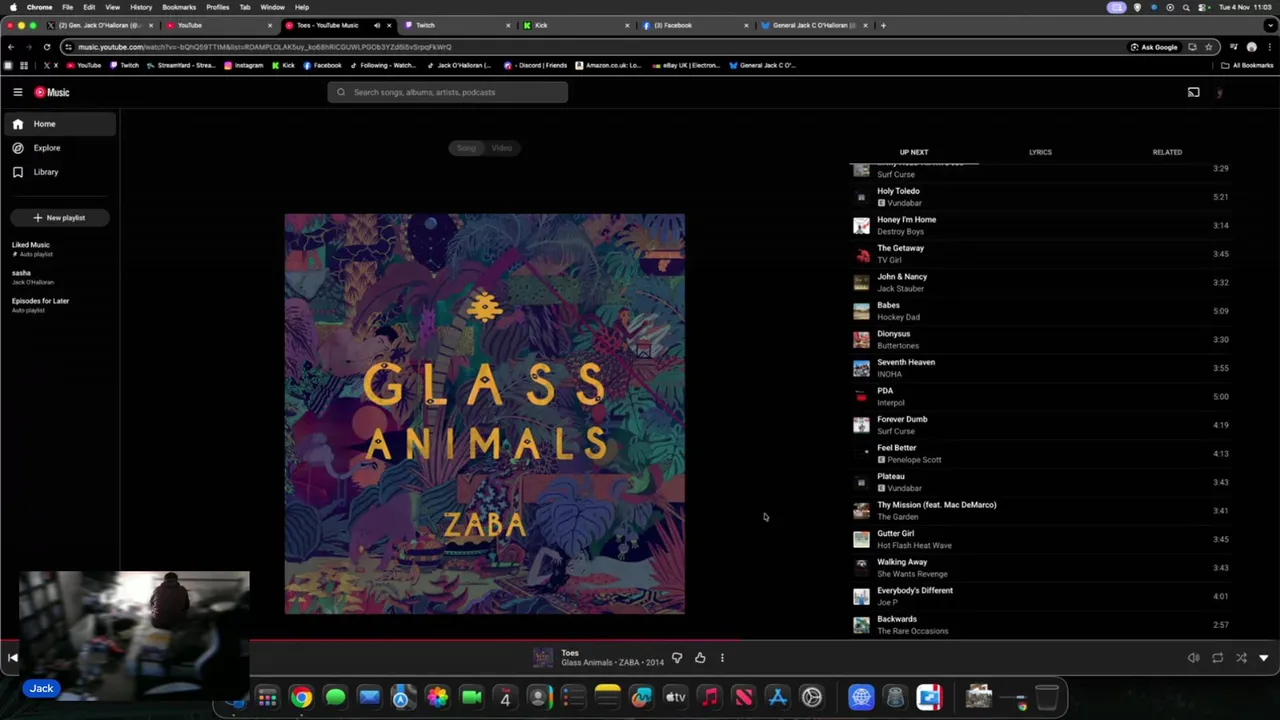The image size is (1280, 720).
Task: Switch player to Song mode
Action: 467,148
